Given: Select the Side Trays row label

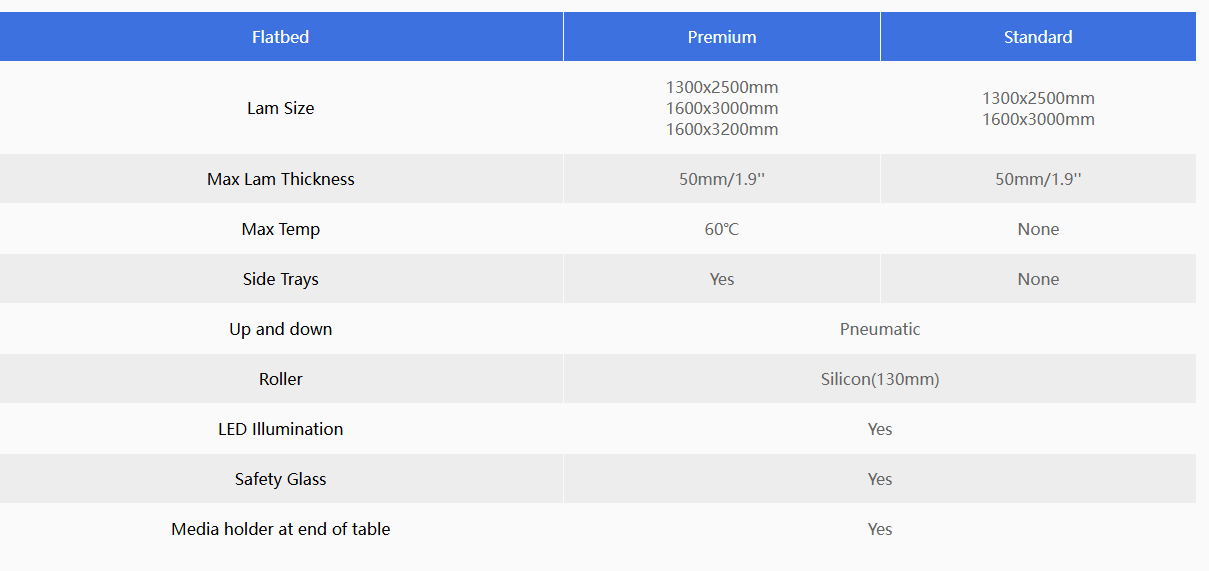Looking at the screenshot, I should pos(280,279).
